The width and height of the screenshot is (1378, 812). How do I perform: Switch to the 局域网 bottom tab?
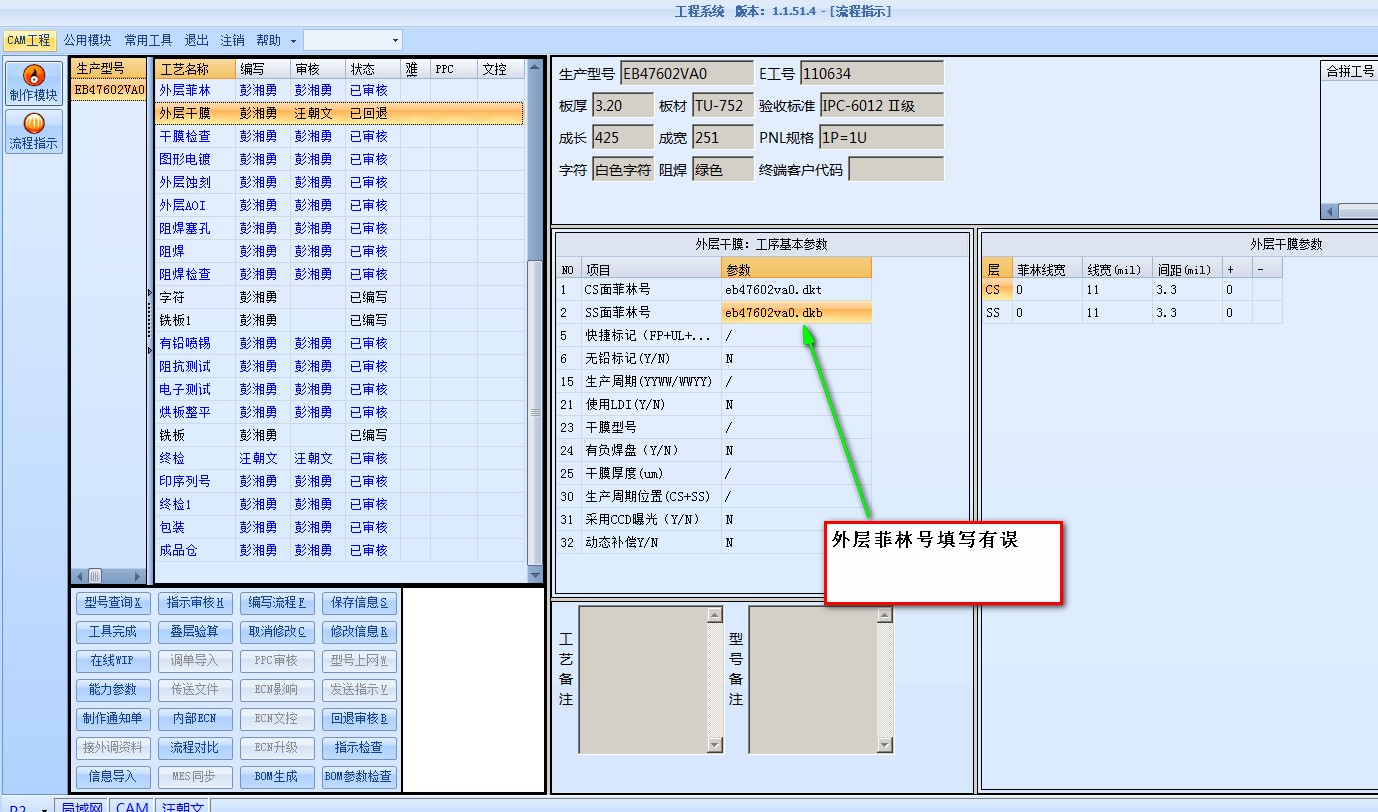click(x=82, y=806)
